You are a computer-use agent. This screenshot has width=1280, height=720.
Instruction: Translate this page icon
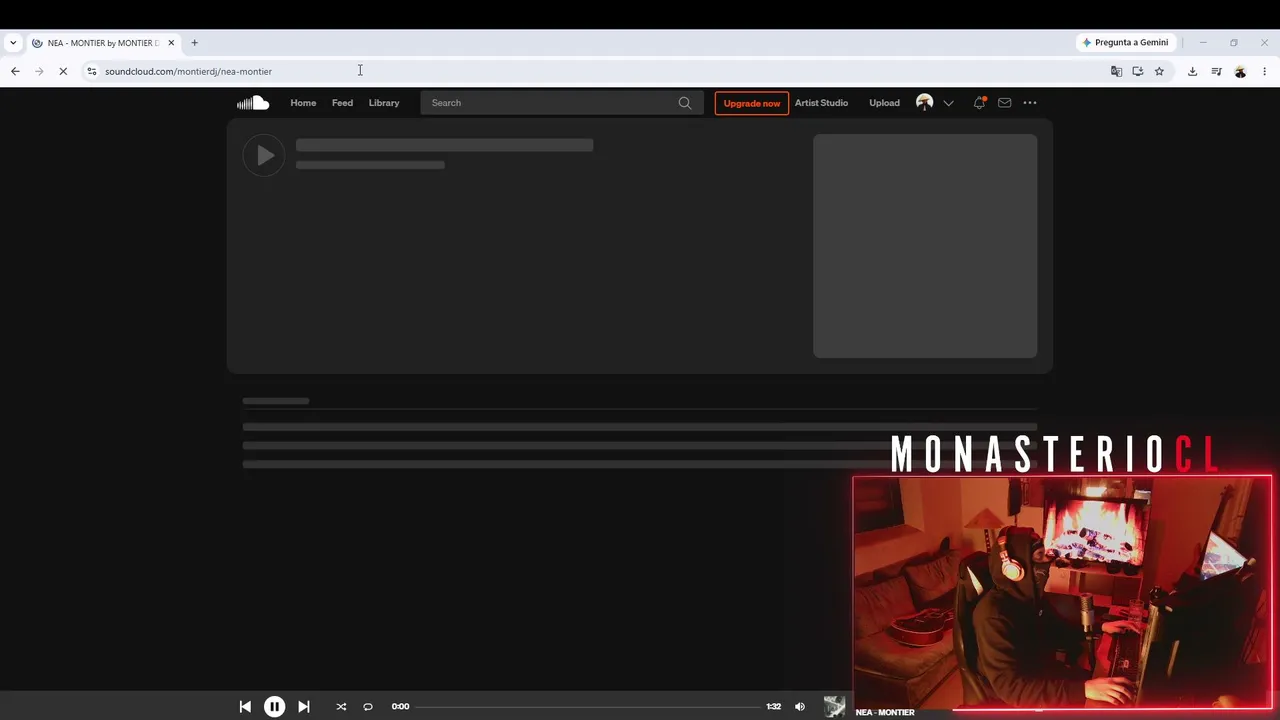[1116, 71]
